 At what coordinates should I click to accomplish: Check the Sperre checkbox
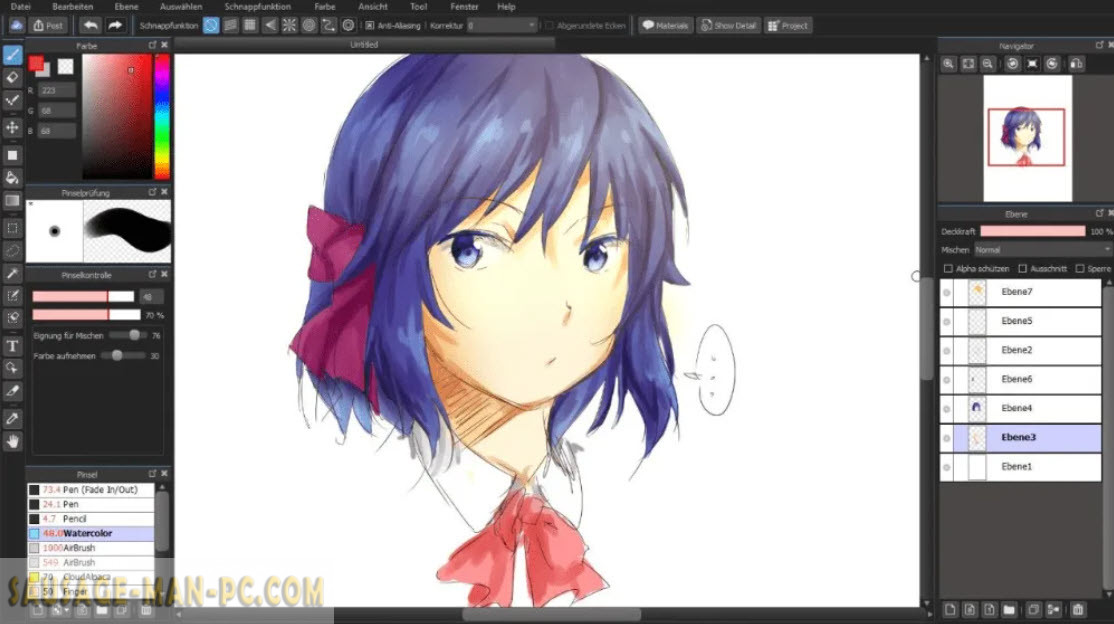[1080, 269]
